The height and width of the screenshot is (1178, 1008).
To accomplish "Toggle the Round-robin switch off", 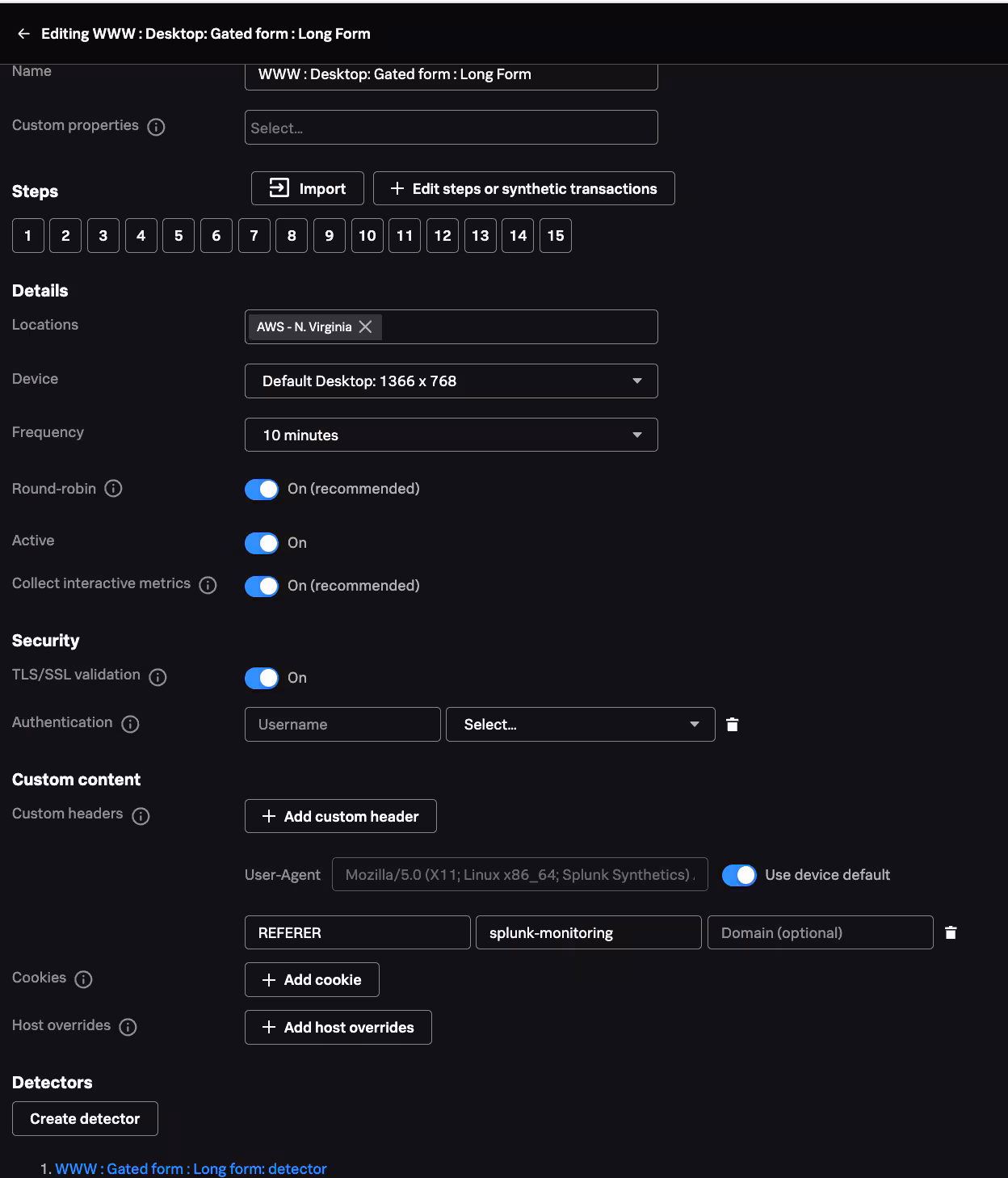I will (x=262, y=490).
